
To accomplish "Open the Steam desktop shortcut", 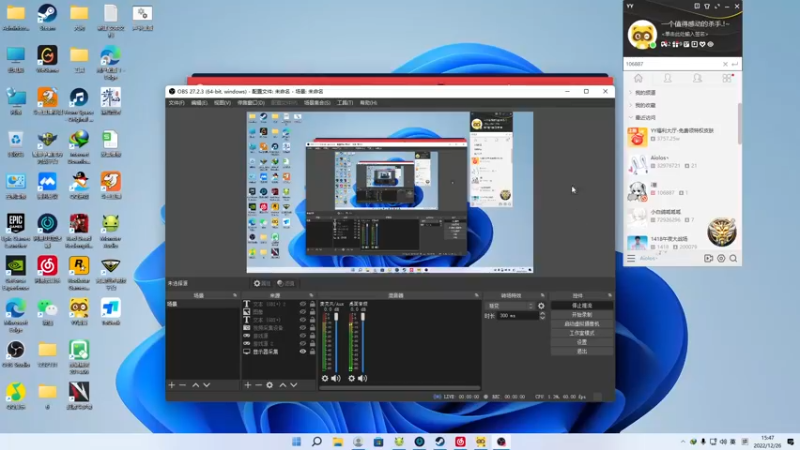I will 47,17.
